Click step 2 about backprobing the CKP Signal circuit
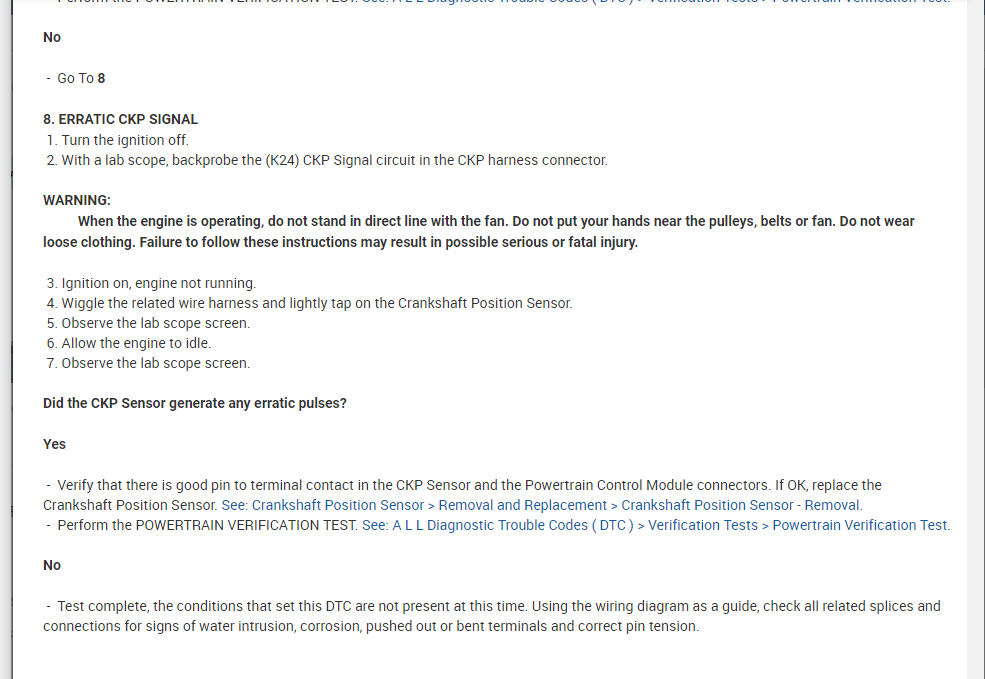The height and width of the screenshot is (679, 985). pos(333,160)
